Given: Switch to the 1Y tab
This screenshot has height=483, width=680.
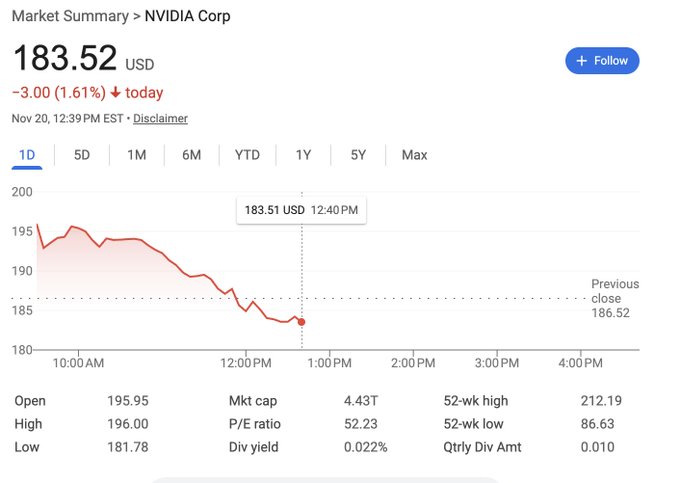Looking at the screenshot, I should 303,155.
